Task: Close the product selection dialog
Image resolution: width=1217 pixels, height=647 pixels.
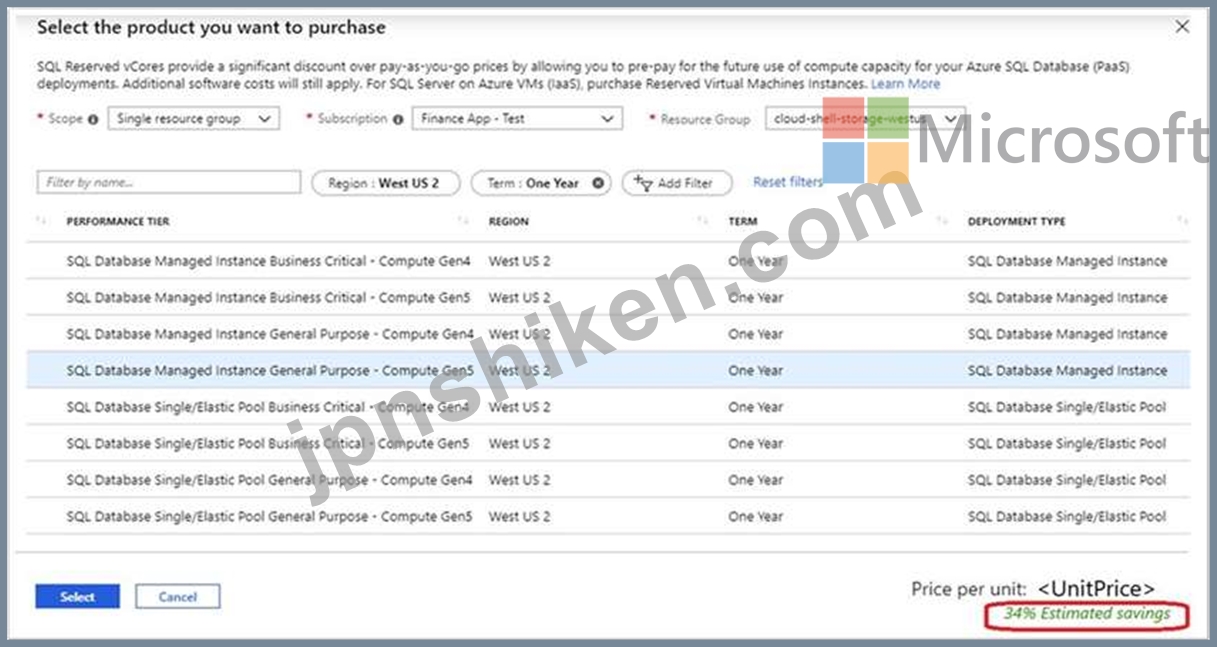Action: (1182, 27)
